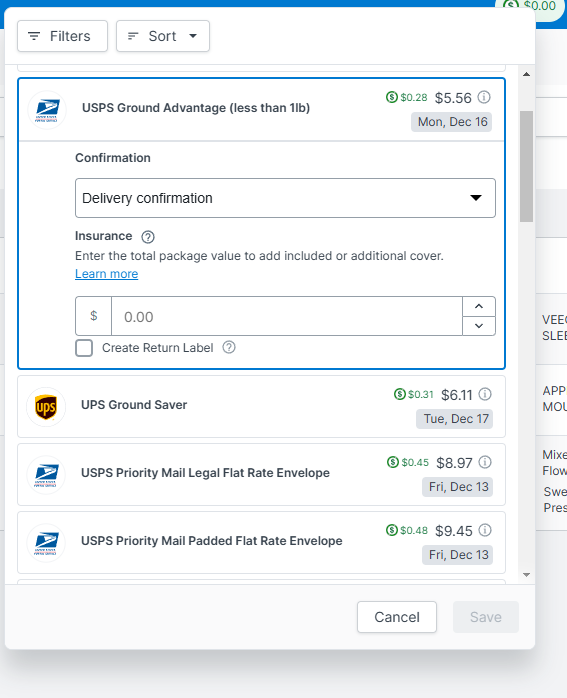567x698 pixels.
Task: Click the $0.31 savings badge
Action: click(414, 394)
